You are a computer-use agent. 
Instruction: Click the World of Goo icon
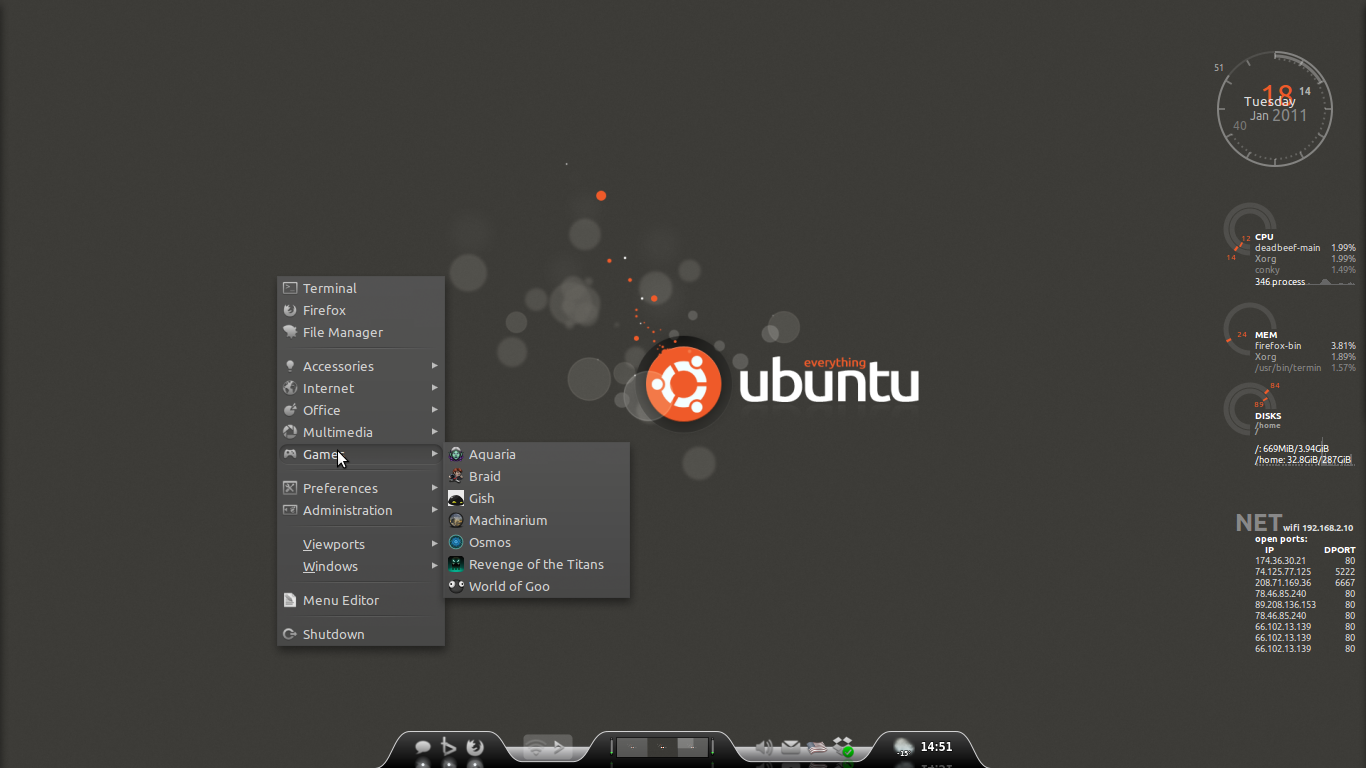[456, 586]
